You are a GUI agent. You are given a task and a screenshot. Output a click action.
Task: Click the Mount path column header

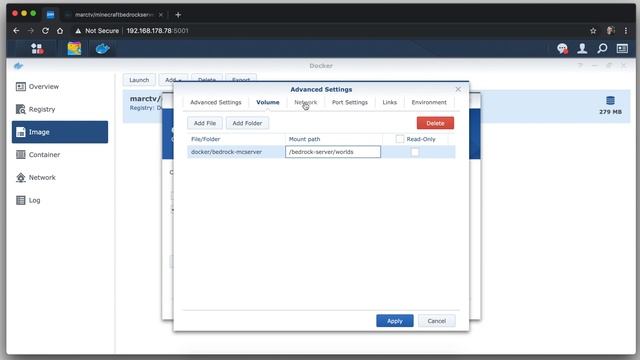(333, 139)
